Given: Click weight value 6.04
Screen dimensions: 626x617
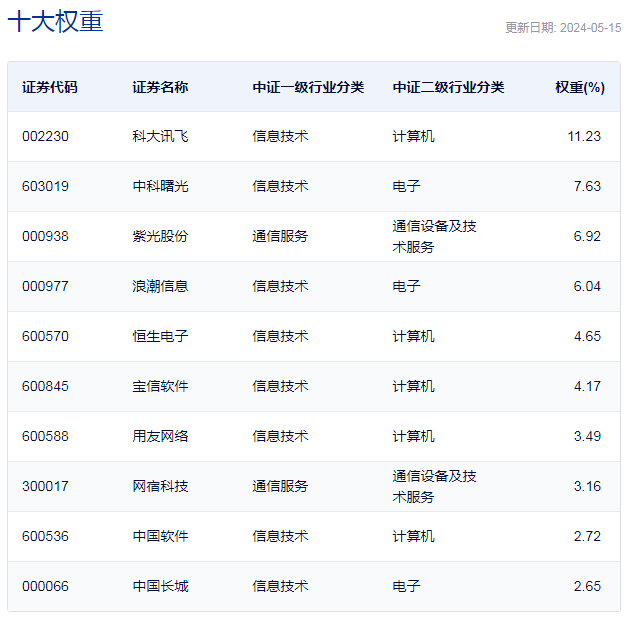Looking at the screenshot, I should tap(587, 286).
